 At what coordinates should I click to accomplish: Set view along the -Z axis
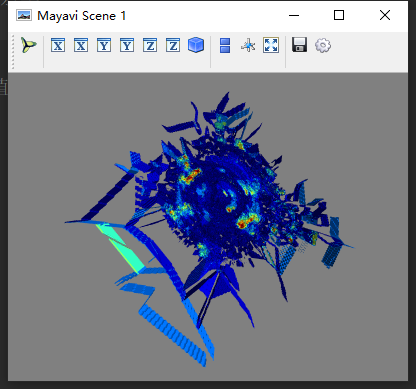173,45
